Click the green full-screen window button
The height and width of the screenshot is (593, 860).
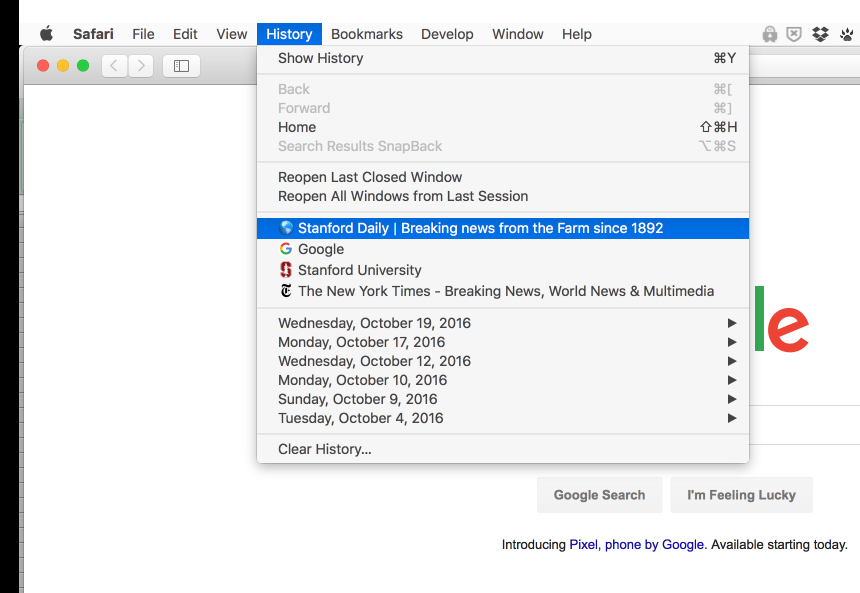click(83, 66)
